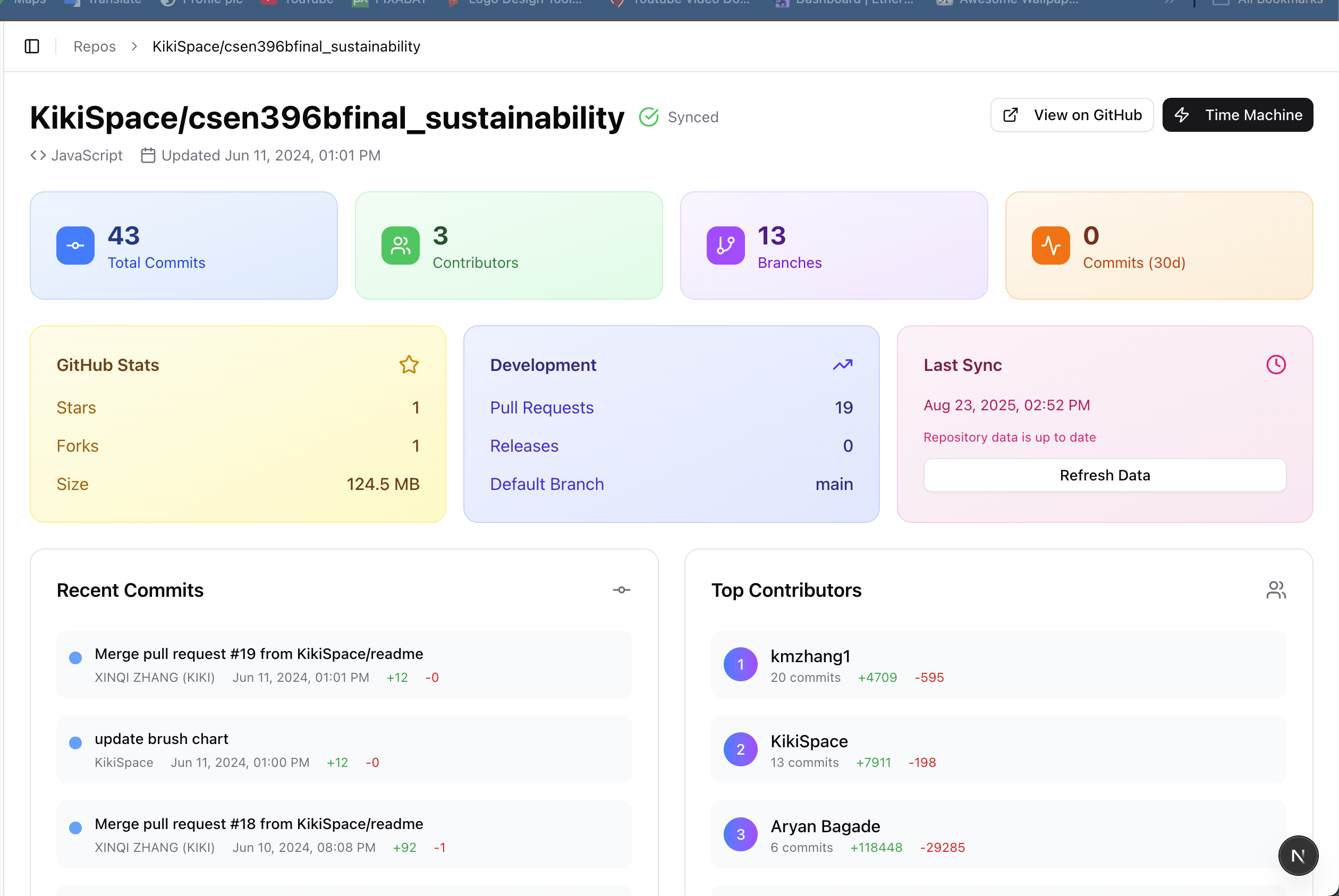Click the Recent Commits commit icon

622,590
